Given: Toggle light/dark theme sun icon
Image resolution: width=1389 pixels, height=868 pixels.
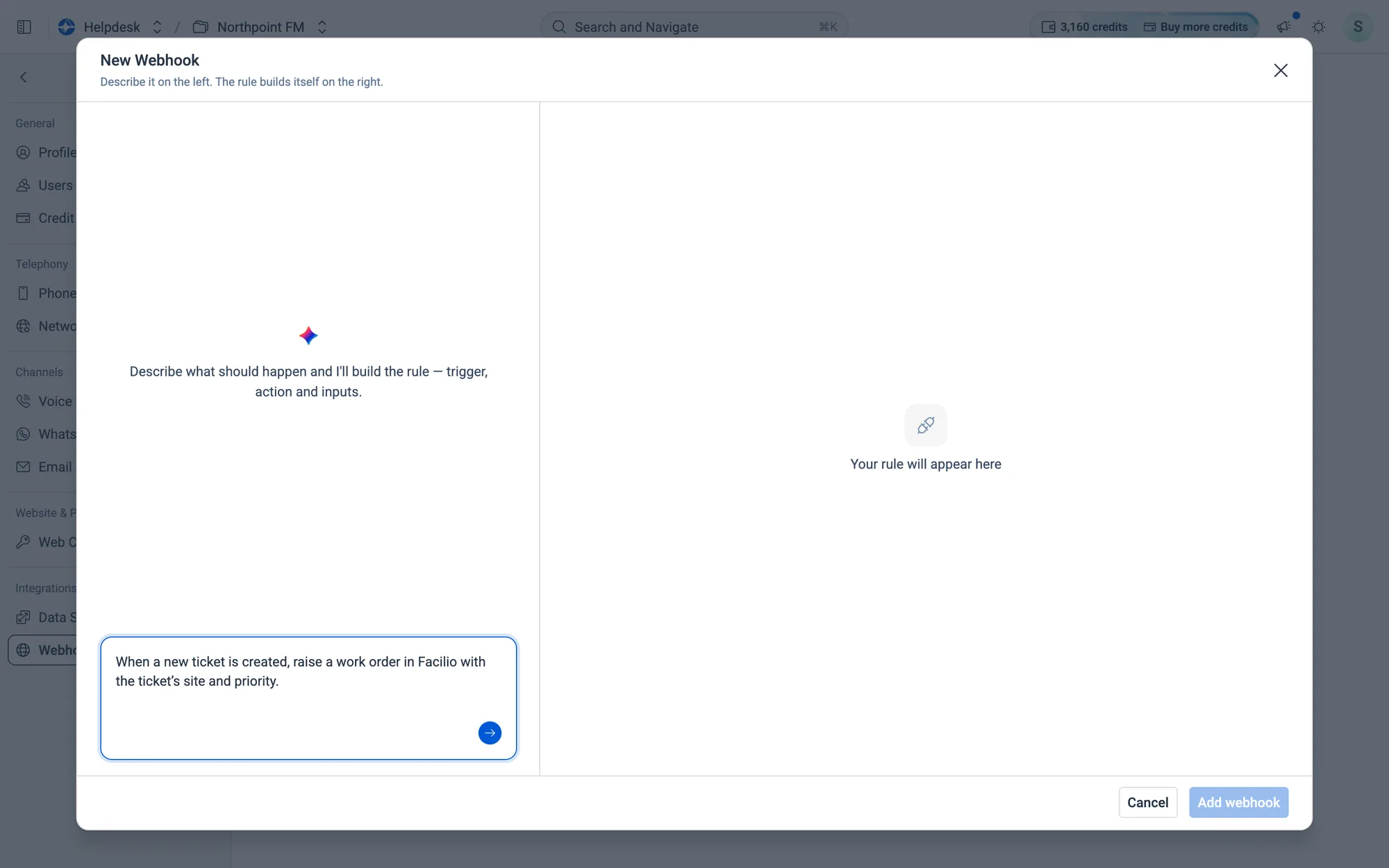Looking at the screenshot, I should 1318,26.
